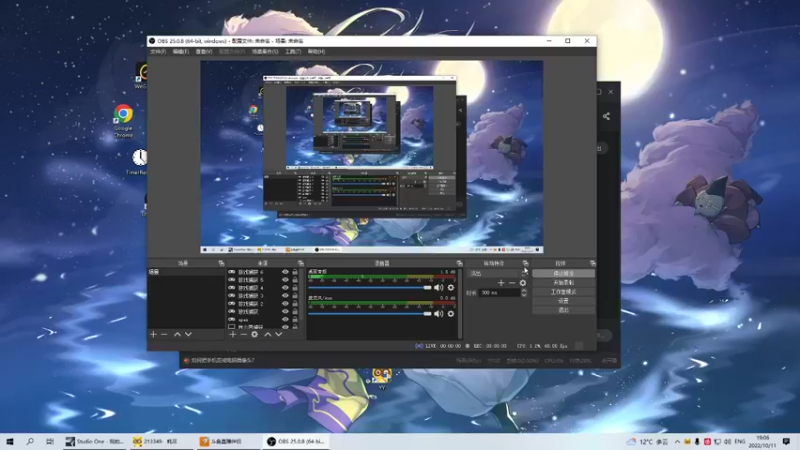Hide the 游戏捕获 5 source with its eye
Screen dimensions: 800x450
pyautogui.click(x=285, y=280)
